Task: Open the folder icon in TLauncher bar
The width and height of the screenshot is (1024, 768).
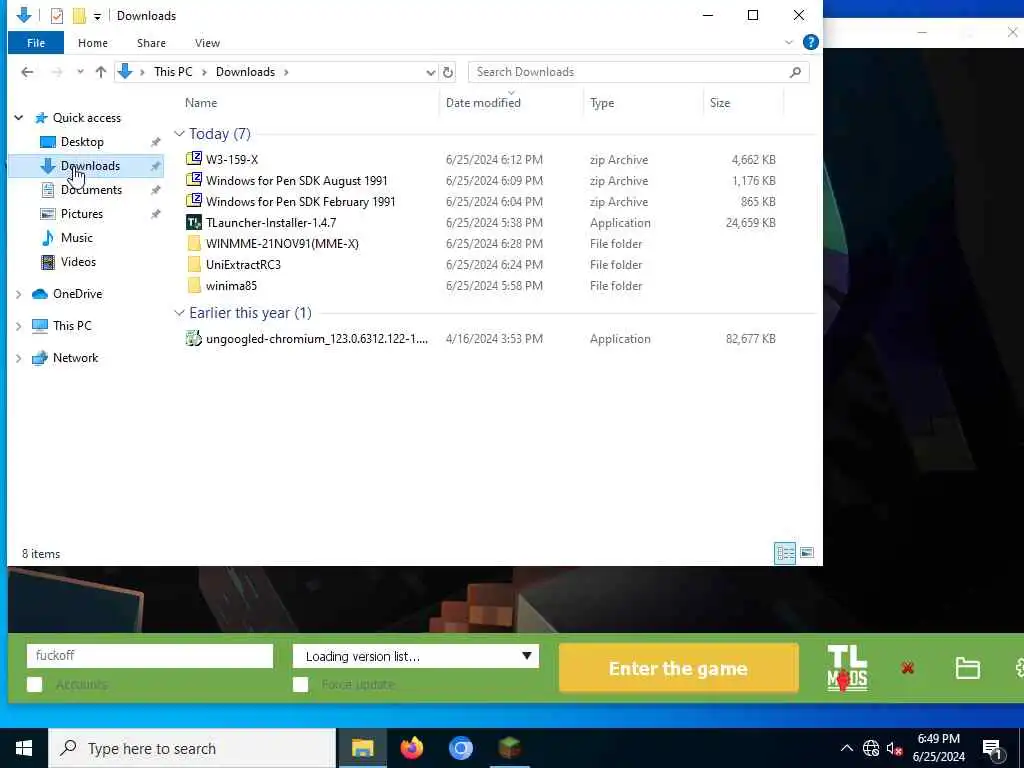Action: [x=967, y=668]
